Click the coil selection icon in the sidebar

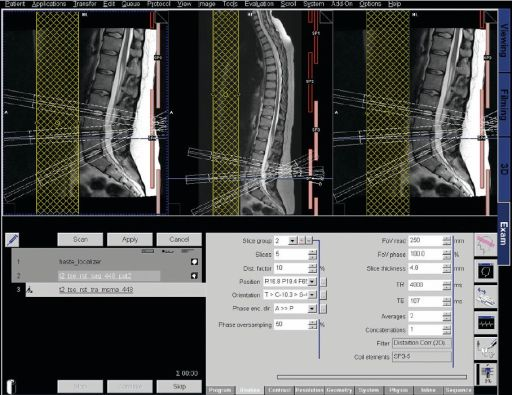485,374
